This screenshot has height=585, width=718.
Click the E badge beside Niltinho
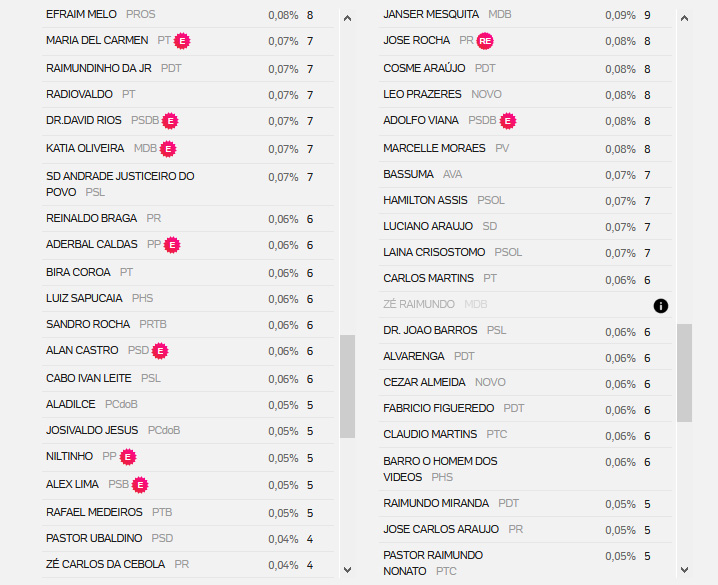coord(128,457)
